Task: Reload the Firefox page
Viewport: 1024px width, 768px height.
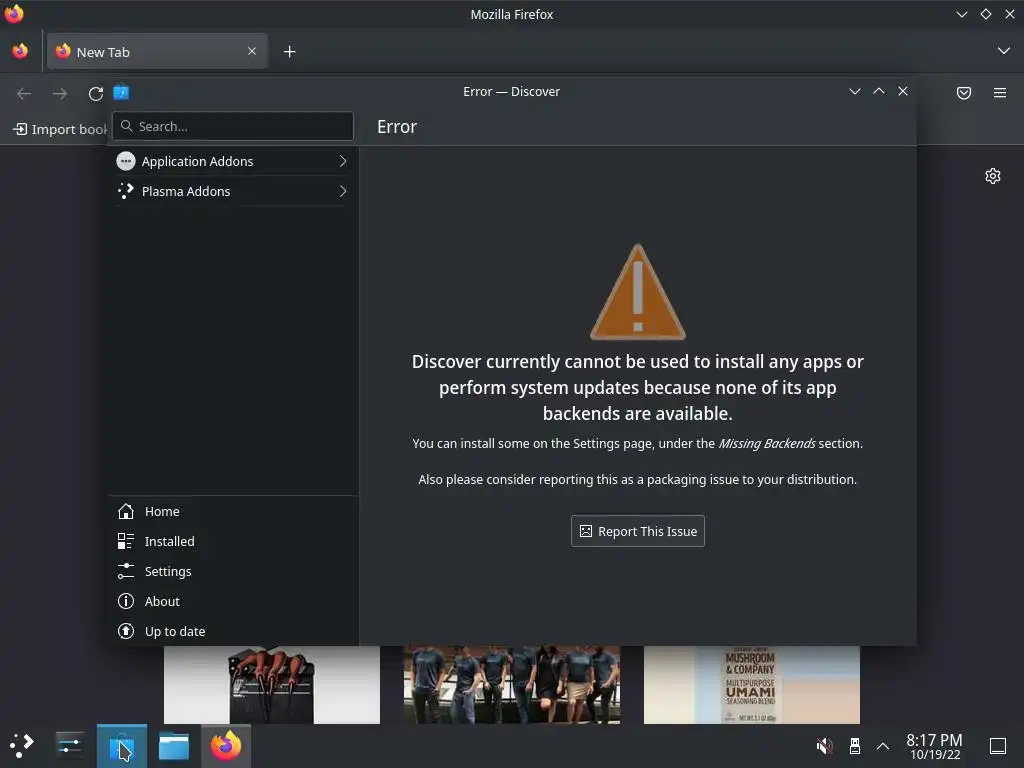Action: click(96, 93)
